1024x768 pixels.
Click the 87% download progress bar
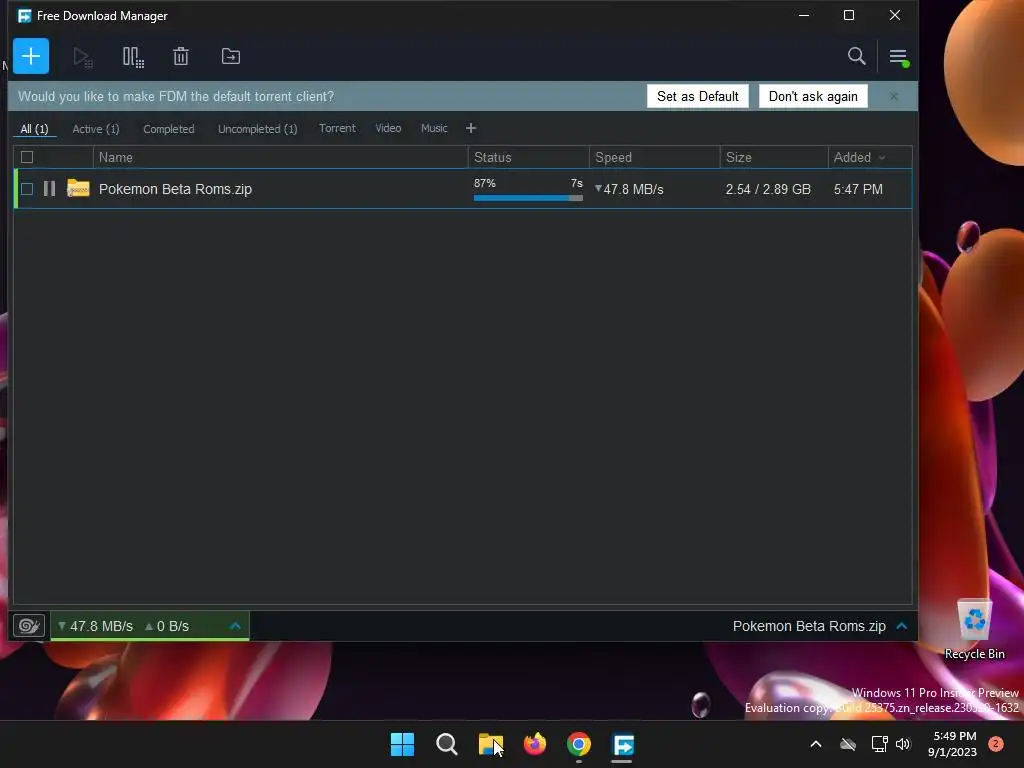coord(528,198)
